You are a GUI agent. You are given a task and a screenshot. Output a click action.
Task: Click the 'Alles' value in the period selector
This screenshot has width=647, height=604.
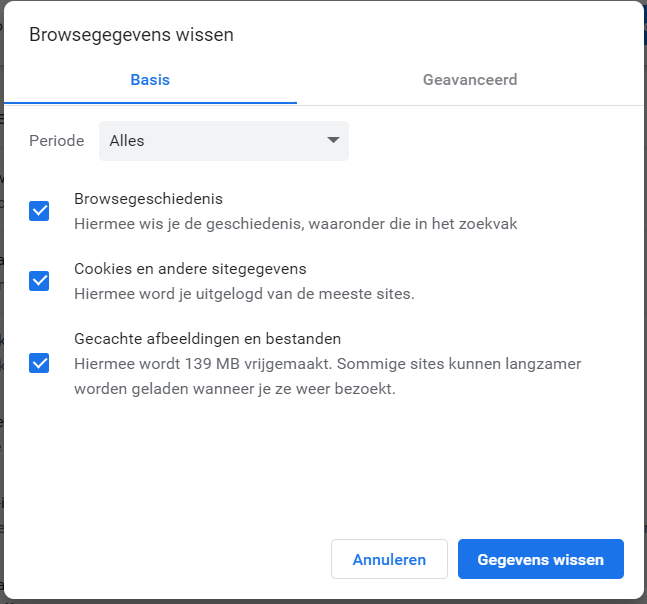tap(128, 141)
